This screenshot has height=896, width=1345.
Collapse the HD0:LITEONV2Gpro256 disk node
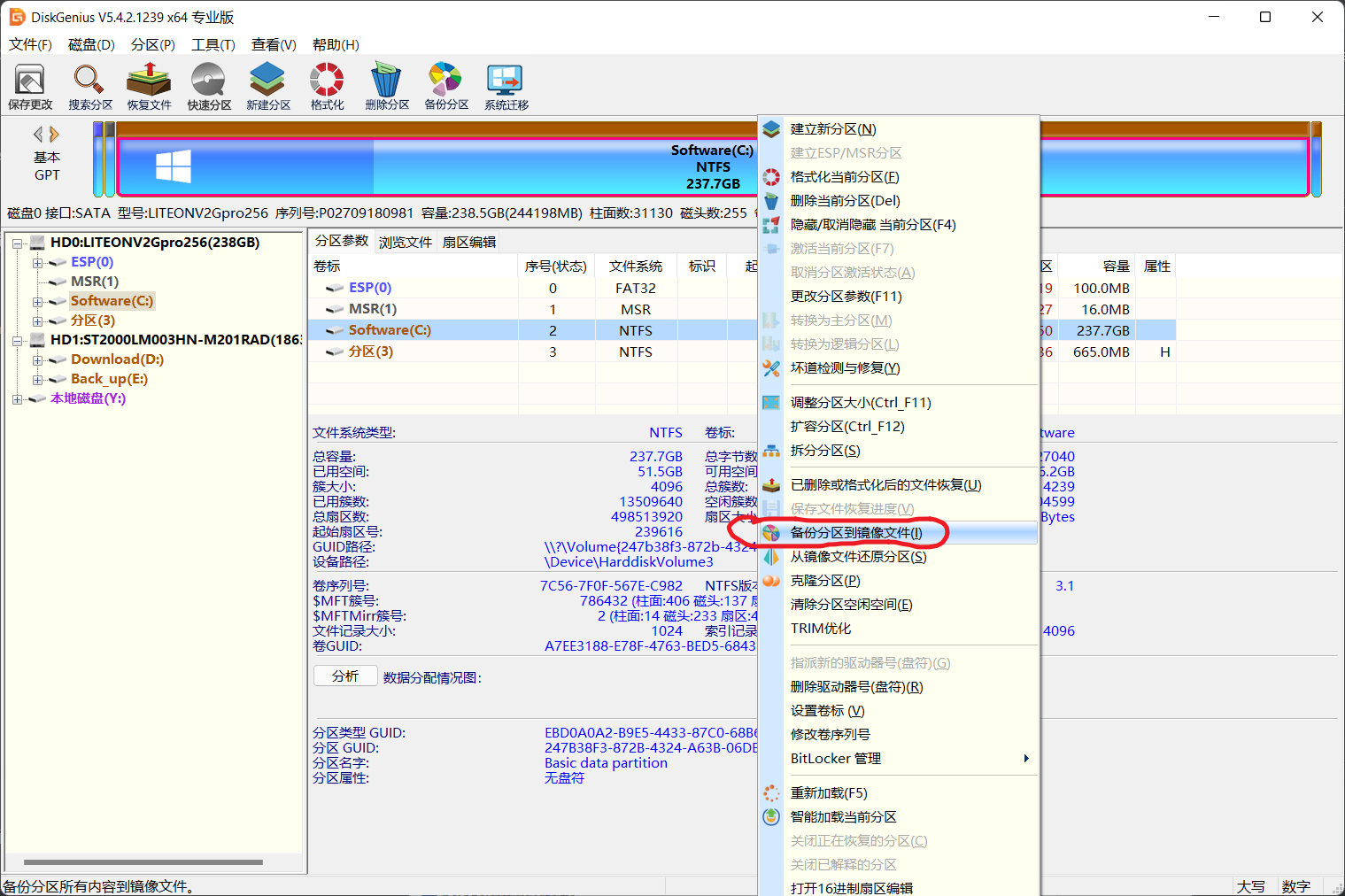(18, 243)
